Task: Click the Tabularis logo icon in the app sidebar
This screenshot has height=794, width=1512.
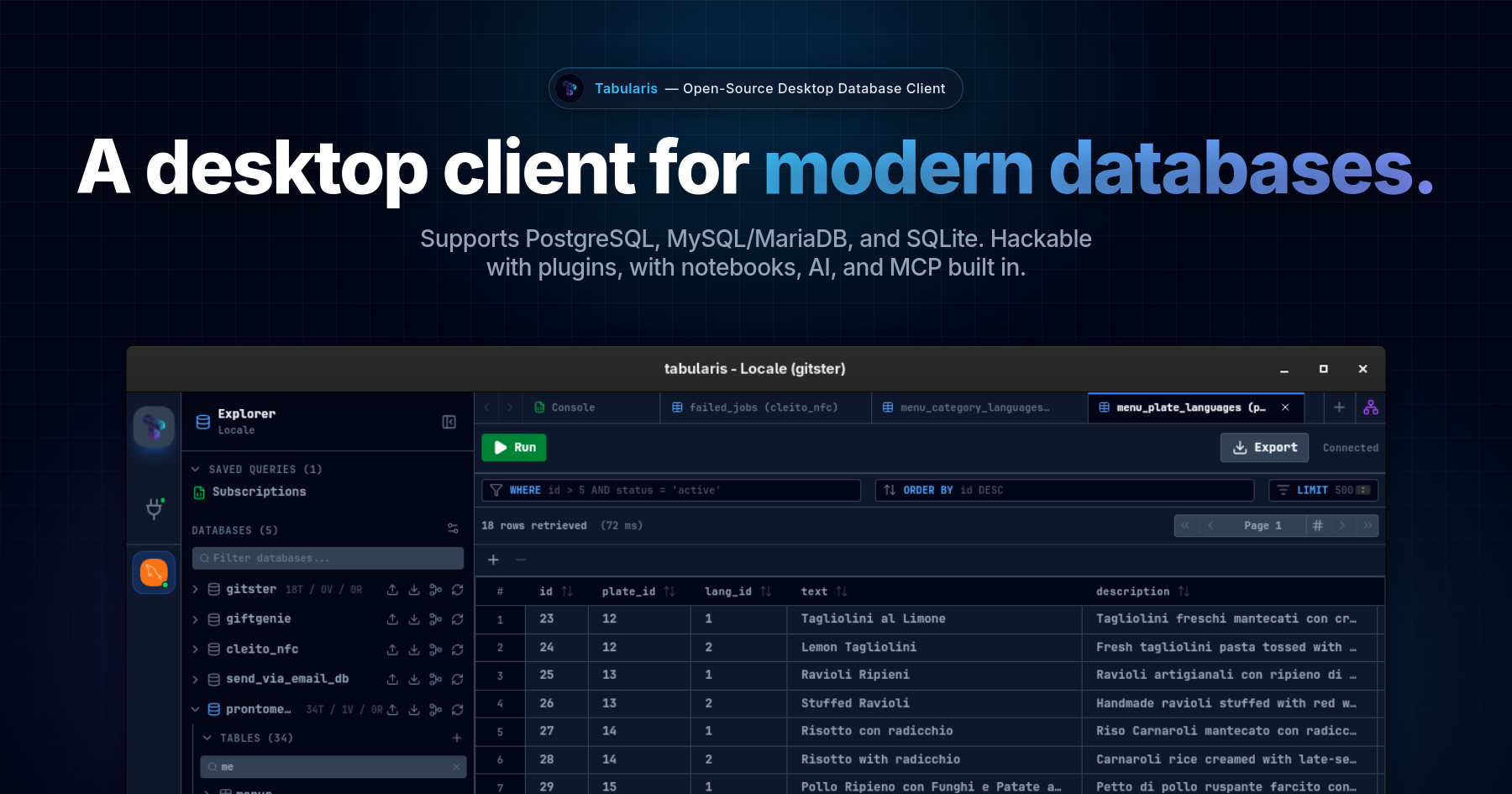Action: click(x=154, y=427)
